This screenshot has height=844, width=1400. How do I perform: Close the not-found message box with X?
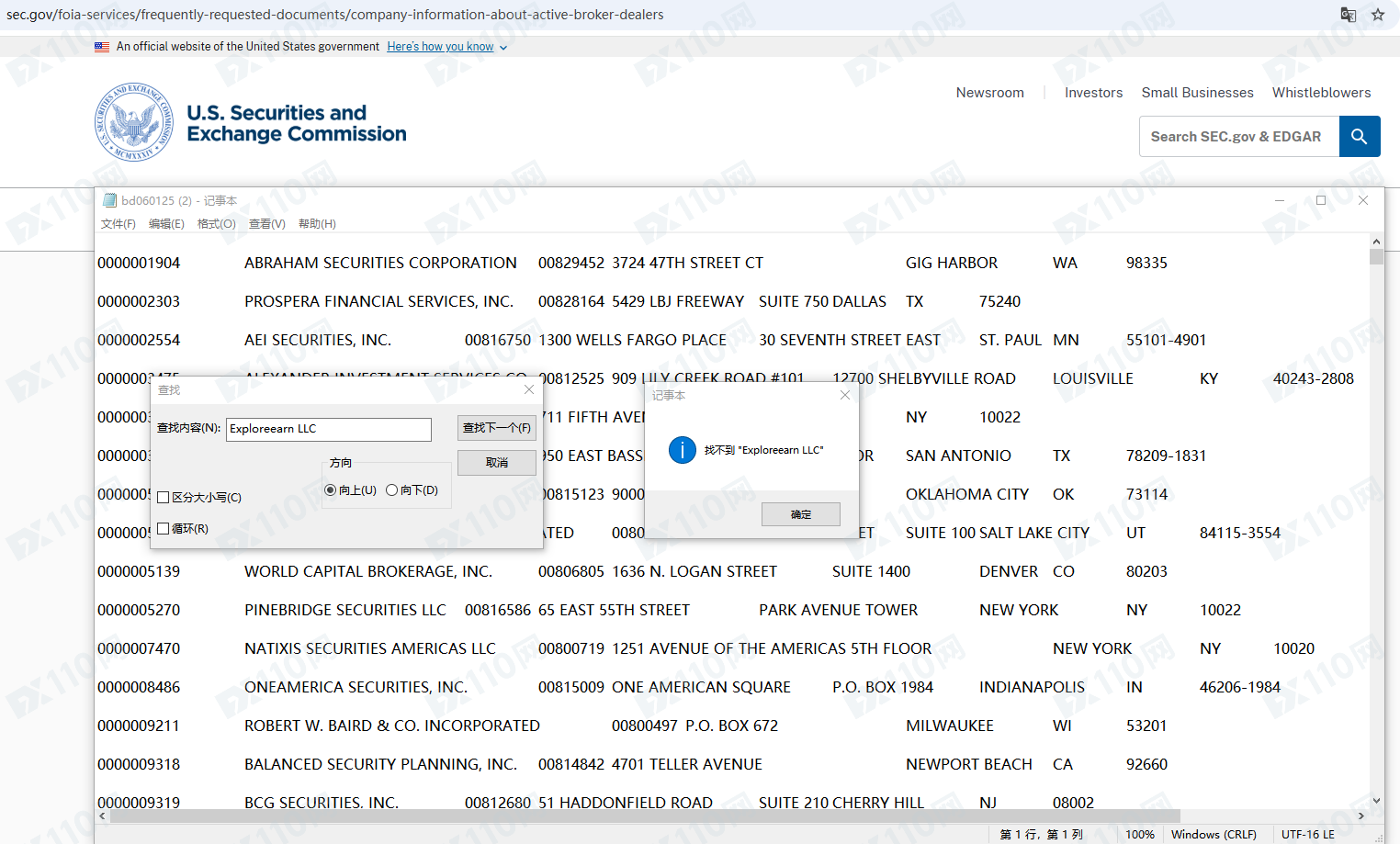coord(845,395)
